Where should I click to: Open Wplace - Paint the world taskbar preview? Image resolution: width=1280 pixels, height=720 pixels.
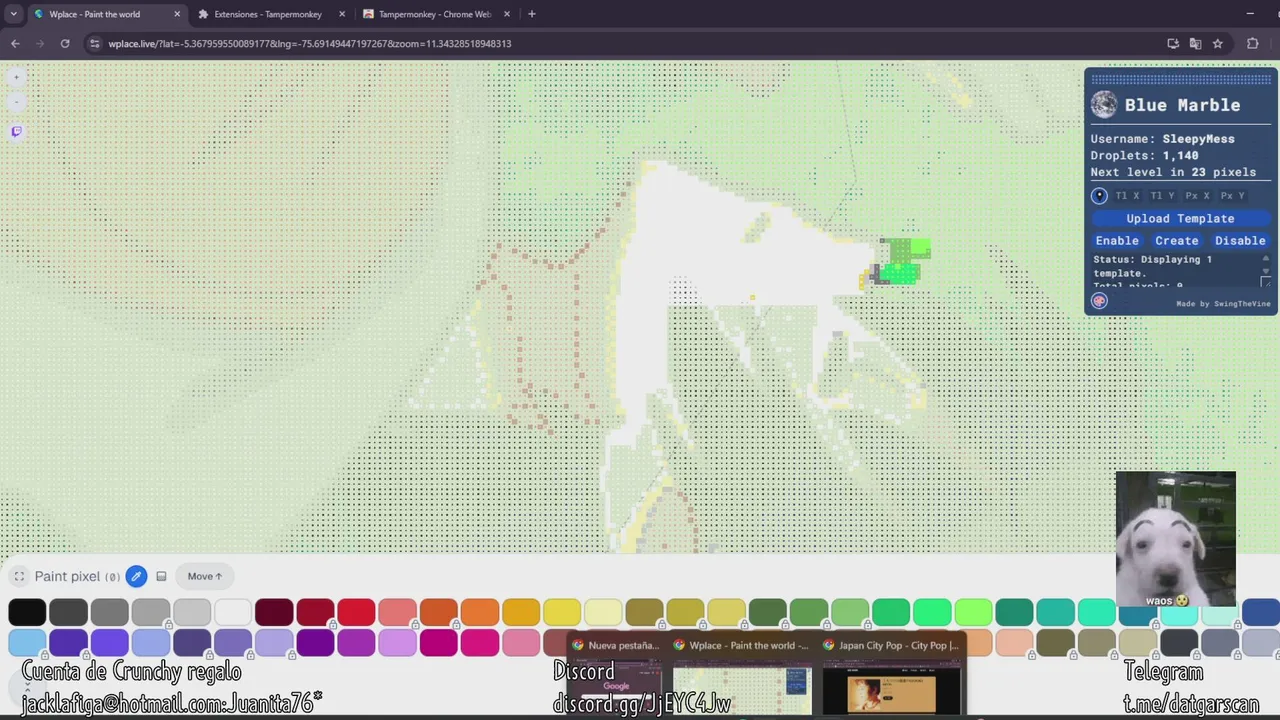(x=741, y=676)
